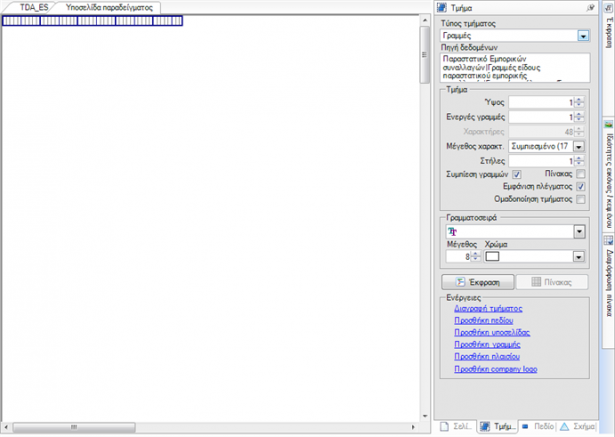Image resolution: width=615 pixels, height=437 pixels.
Task: Click the Πίνακας button
Action: pyautogui.click(x=552, y=282)
